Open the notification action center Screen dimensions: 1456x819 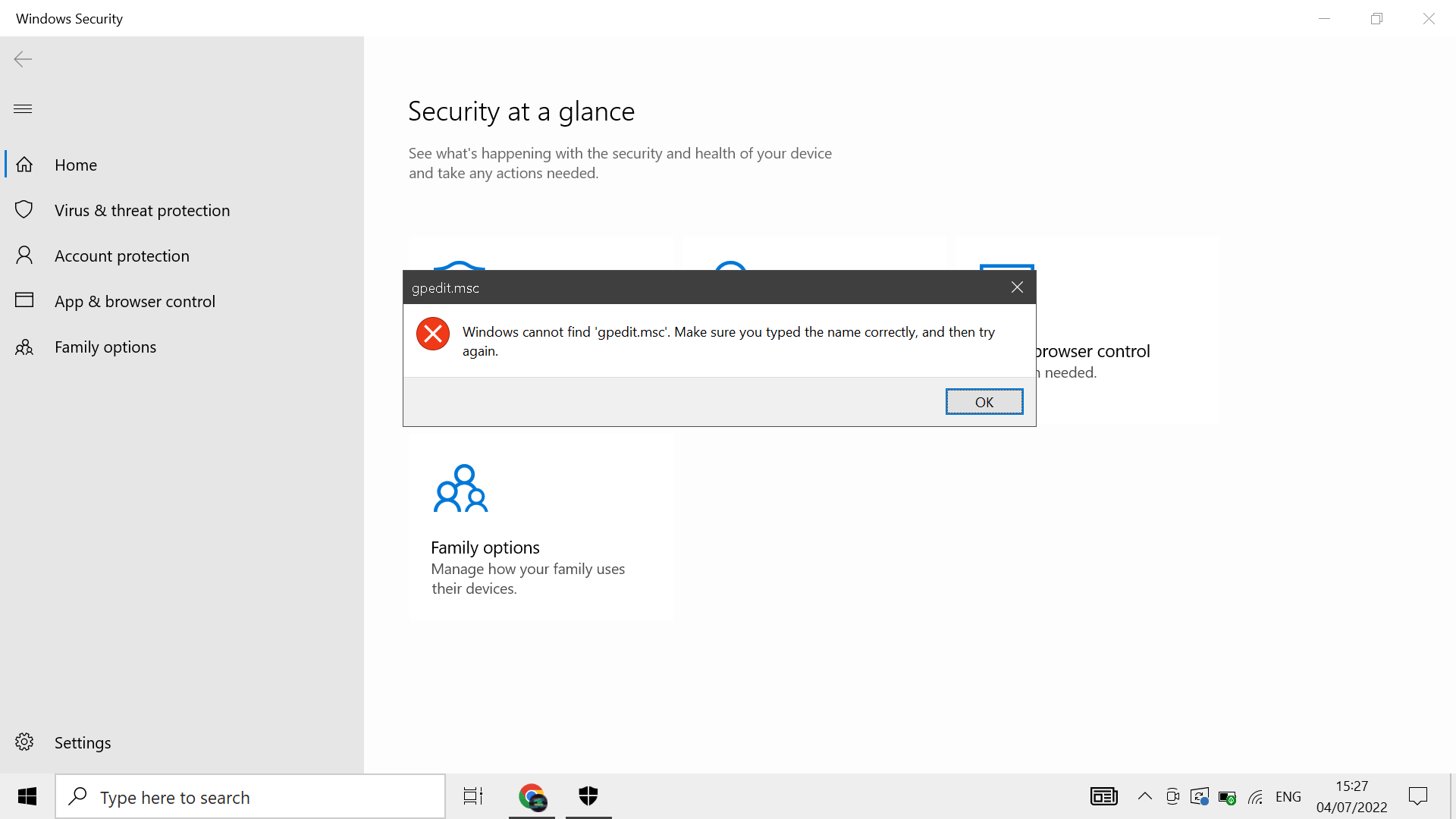1417,796
